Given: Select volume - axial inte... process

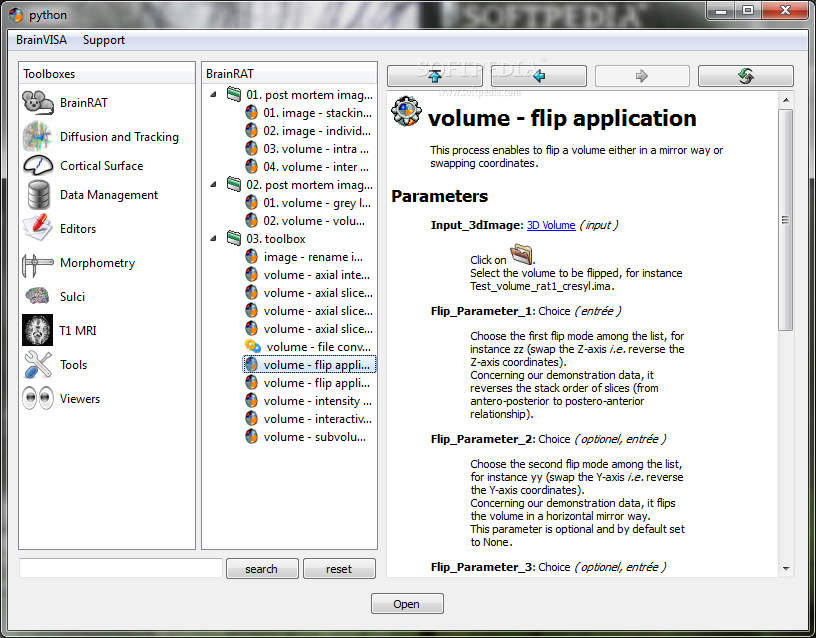Looking at the screenshot, I should pyautogui.click(x=308, y=275).
